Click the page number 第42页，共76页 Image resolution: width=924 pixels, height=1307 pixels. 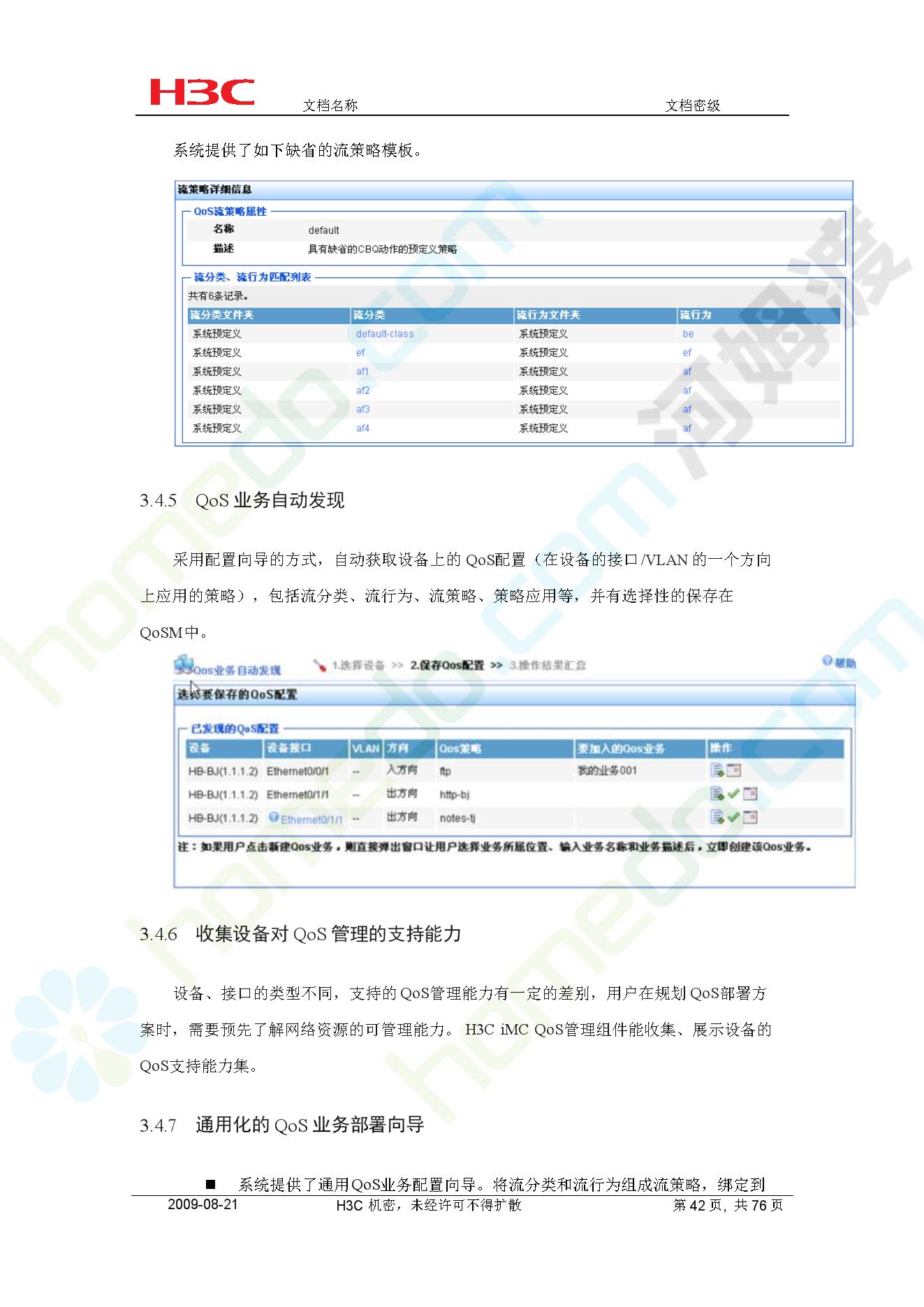tap(728, 1205)
